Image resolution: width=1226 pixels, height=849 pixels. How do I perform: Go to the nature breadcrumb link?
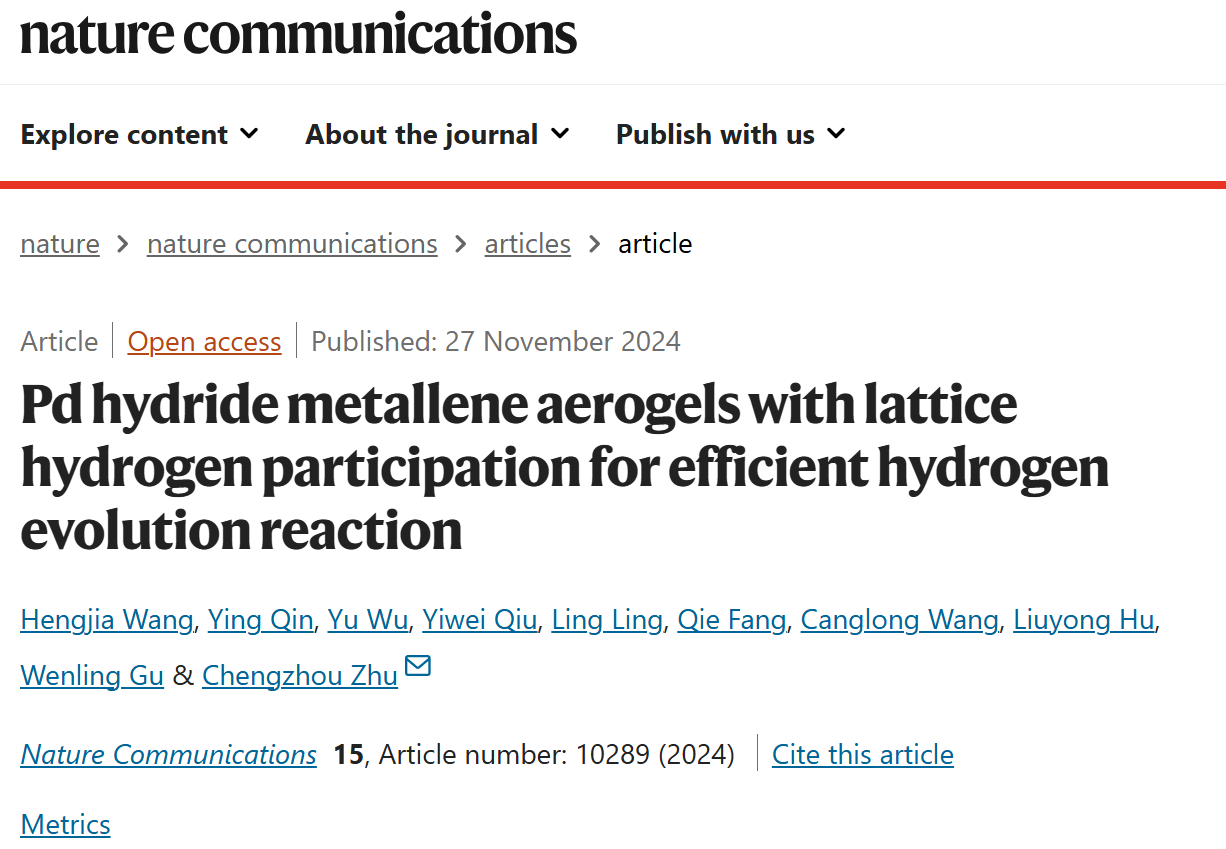tap(60, 244)
